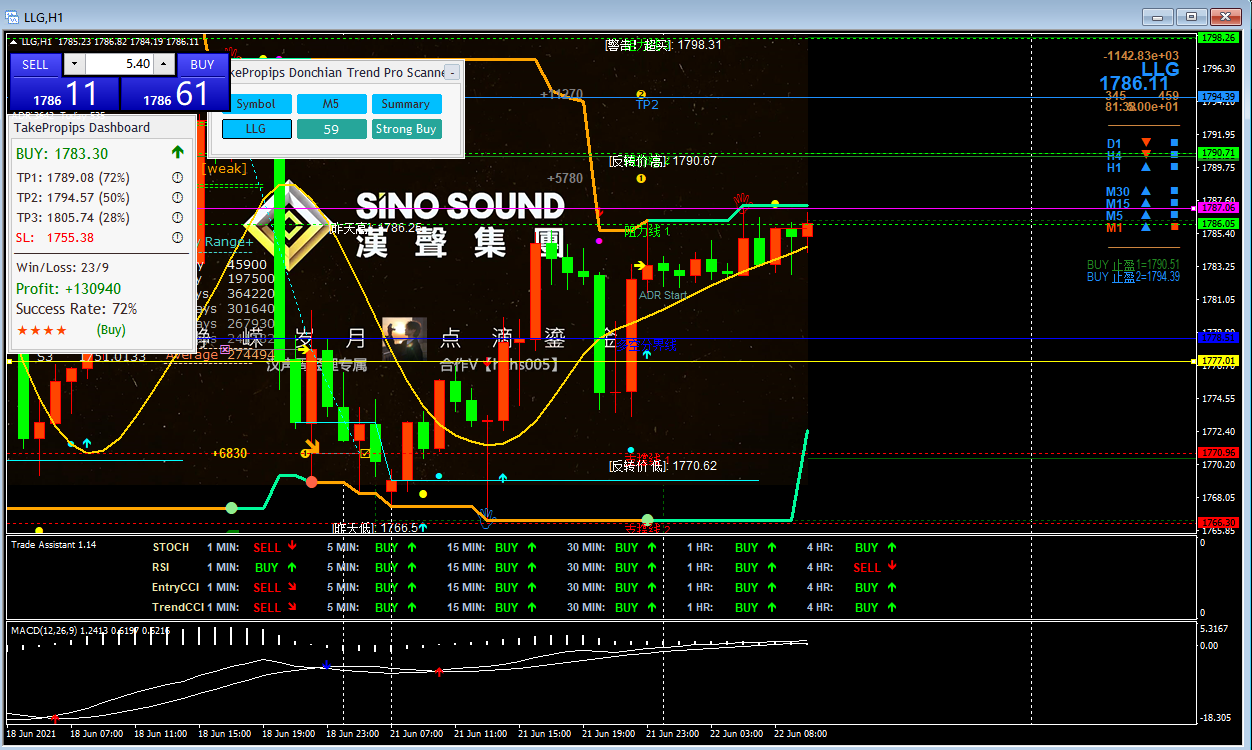Click the Strong Buy cell in scanner

click(x=406, y=129)
